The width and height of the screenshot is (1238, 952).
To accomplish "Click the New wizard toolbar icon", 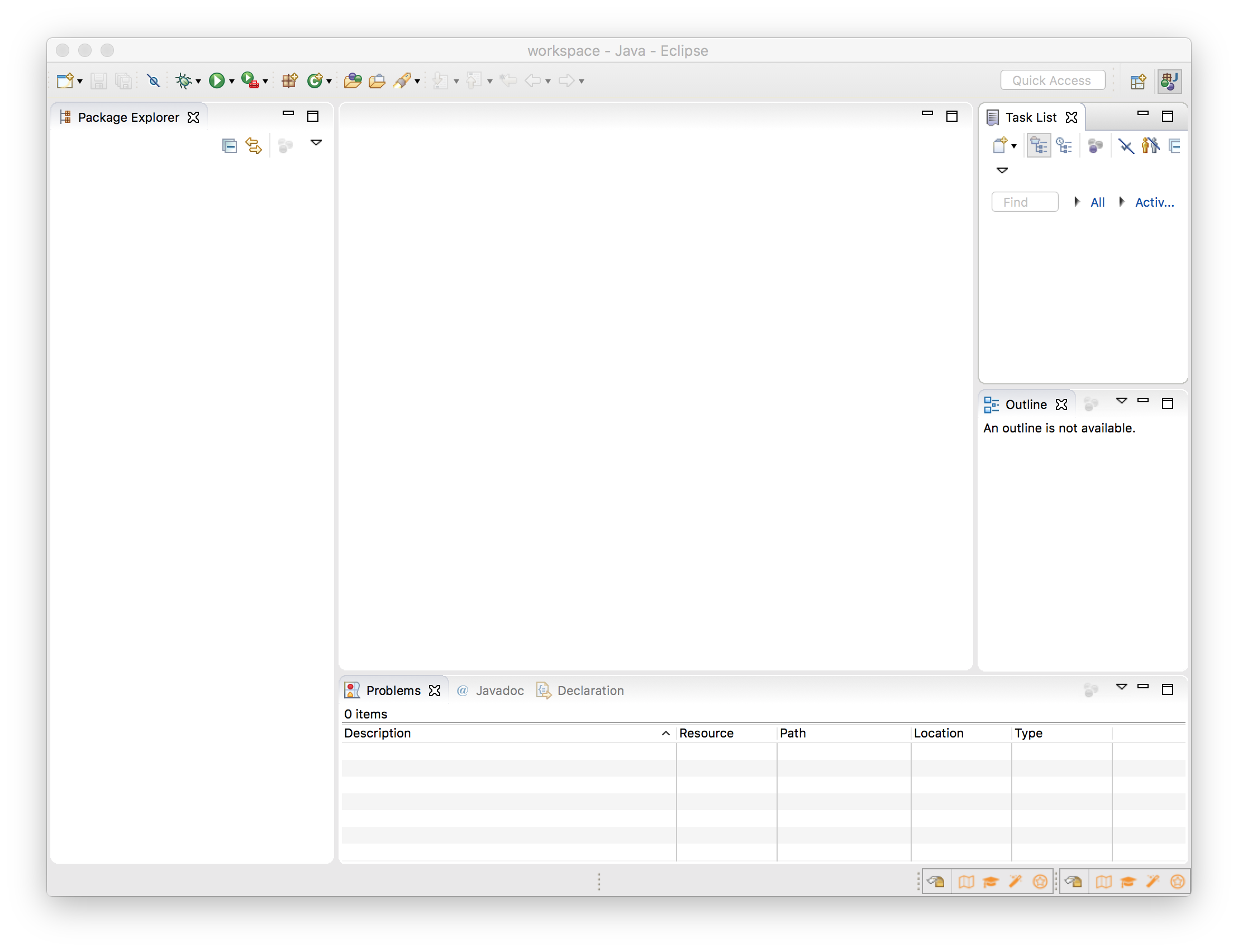I will pos(65,80).
